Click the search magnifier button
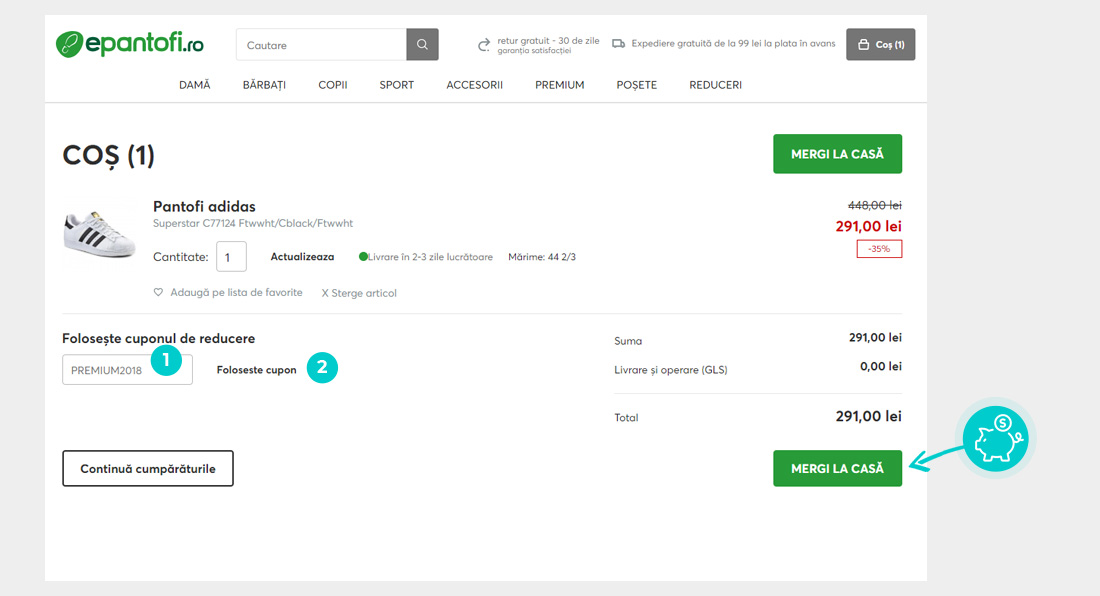 [x=422, y=44]
